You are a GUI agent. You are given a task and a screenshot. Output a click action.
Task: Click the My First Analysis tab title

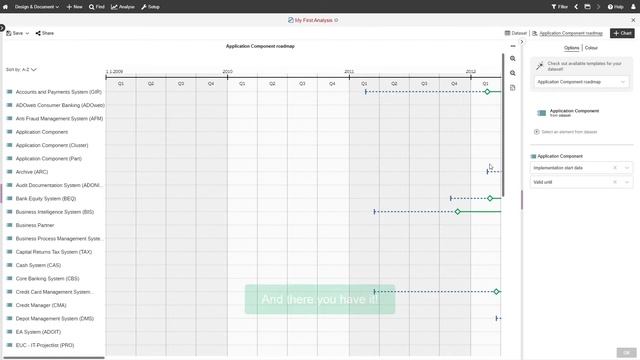(313, 20)
